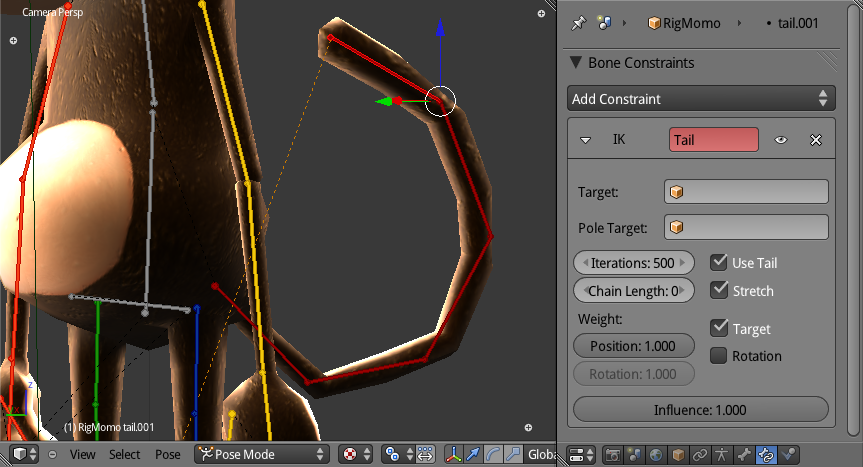Click the Position weight slider
The image size is (863, 467).
[633, 346]
